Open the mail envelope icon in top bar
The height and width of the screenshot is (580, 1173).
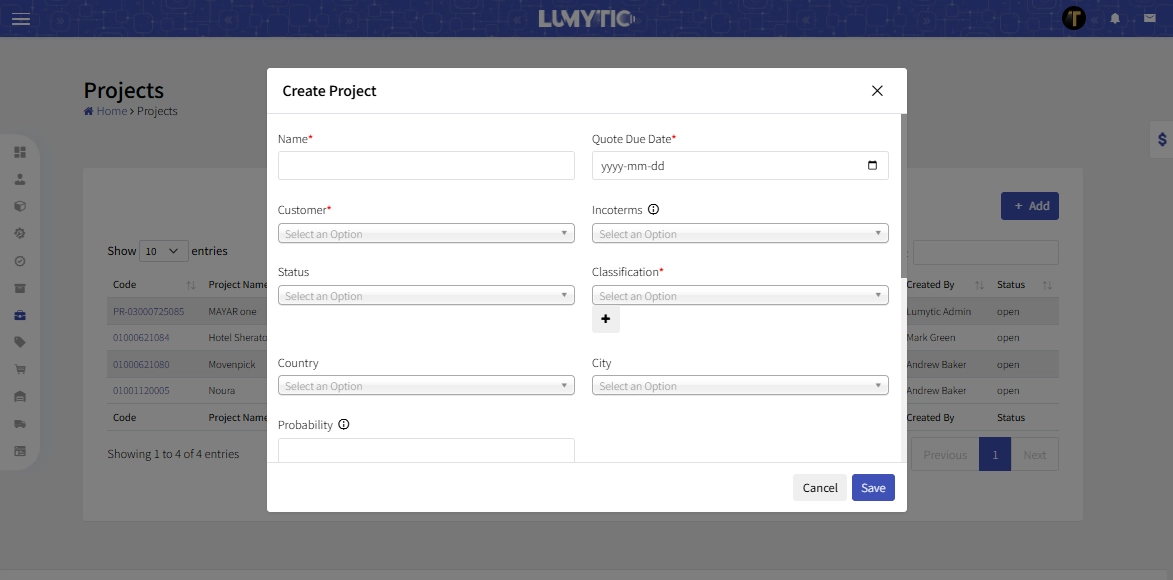point(1148,17)
